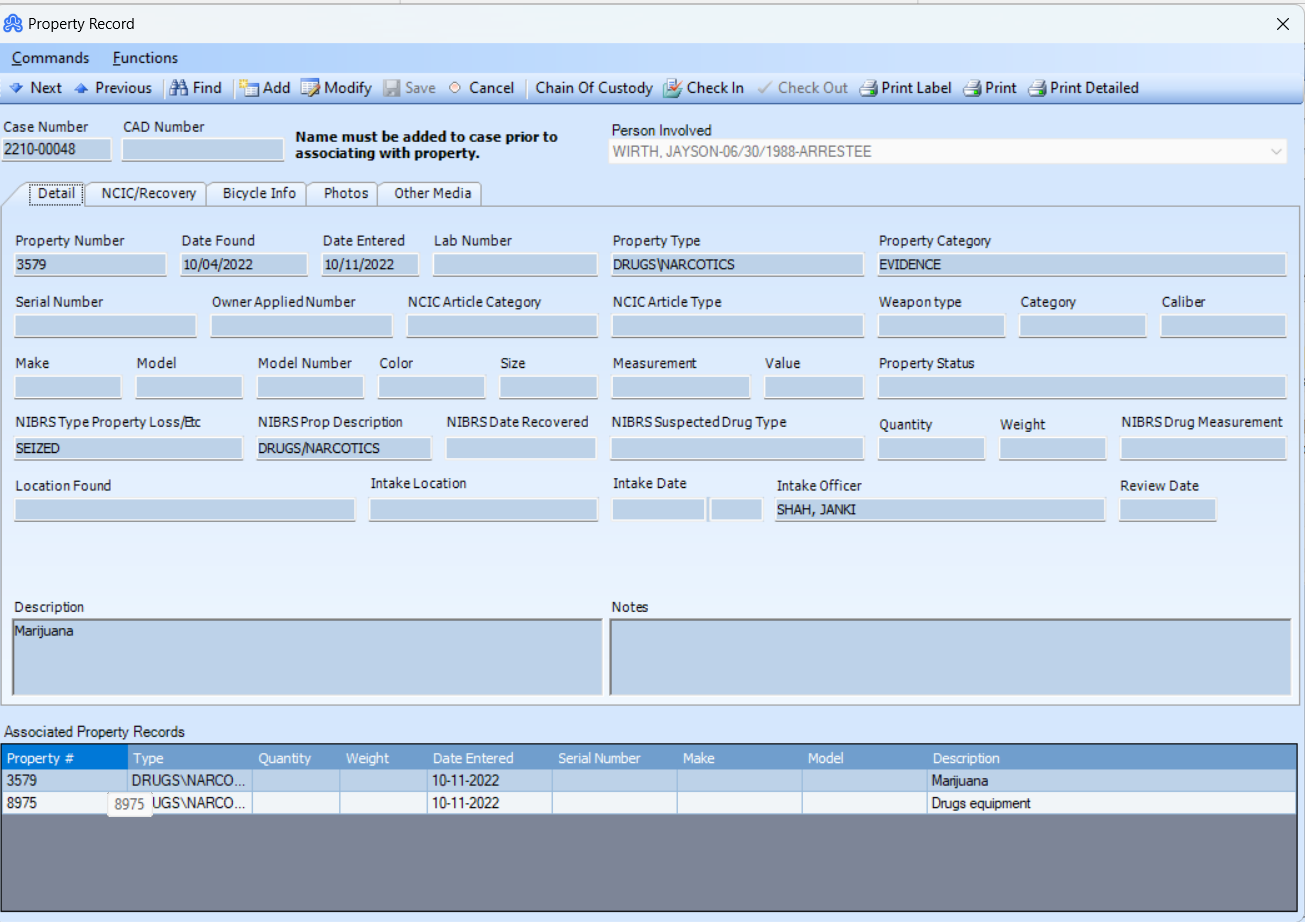Image resolution: width=1305 pixels, height=922 pixels.
Task: Open the Commands menu
Action: click(x=50, y=58)
